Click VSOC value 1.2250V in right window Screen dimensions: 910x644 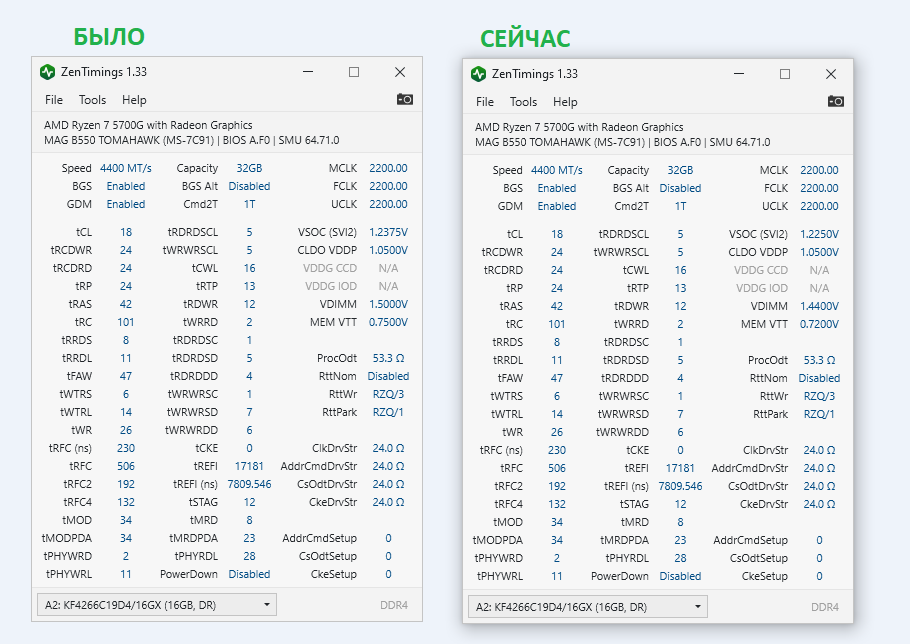819,234
